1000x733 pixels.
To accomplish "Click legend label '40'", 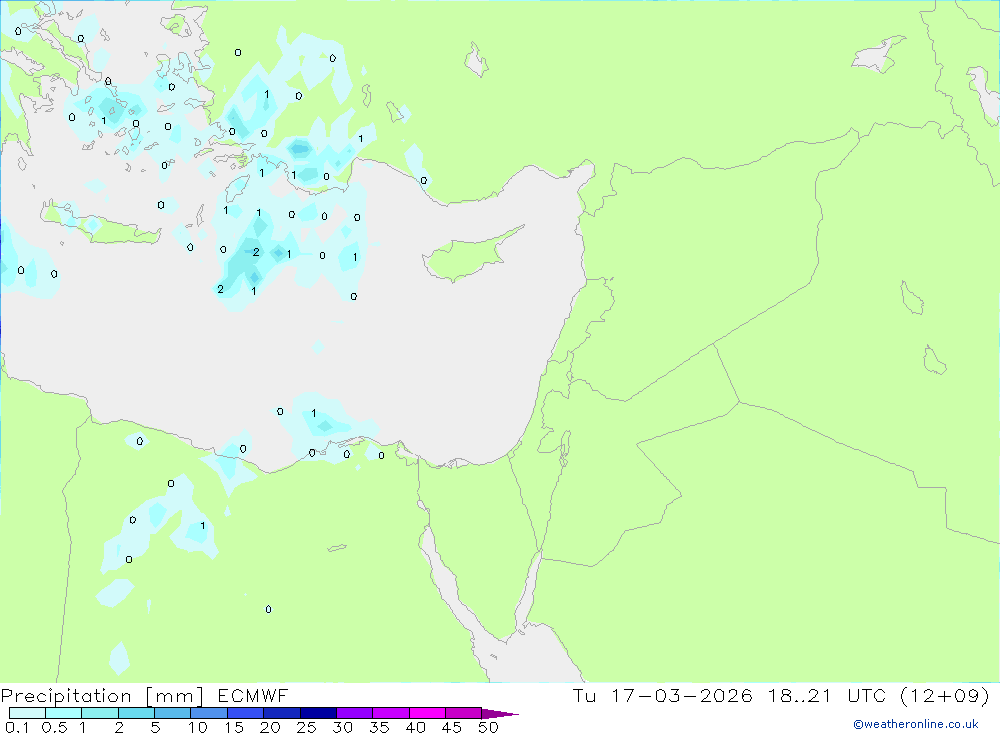I will [415, 727].
